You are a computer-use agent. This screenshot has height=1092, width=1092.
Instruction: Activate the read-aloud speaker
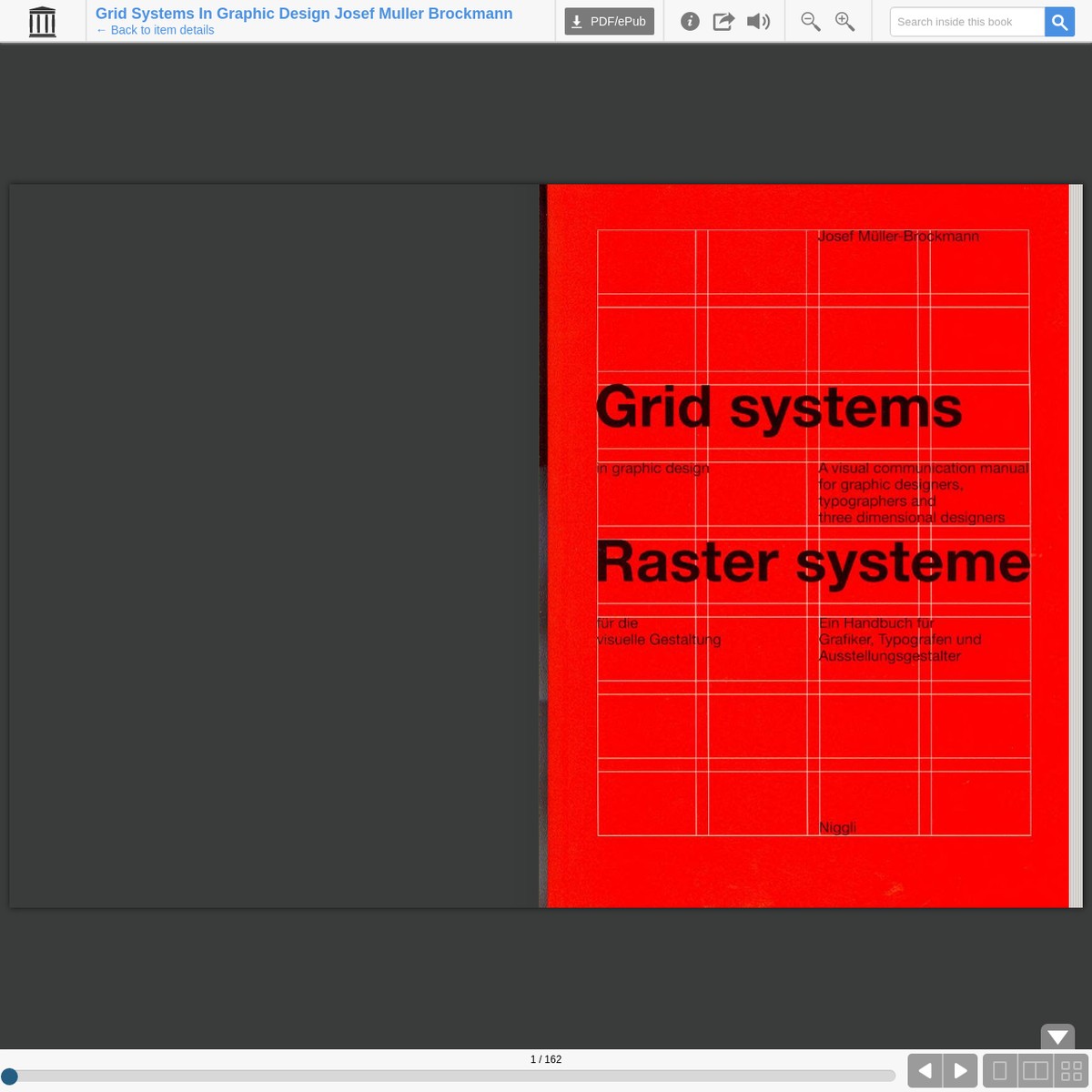[x=758, y=21]
